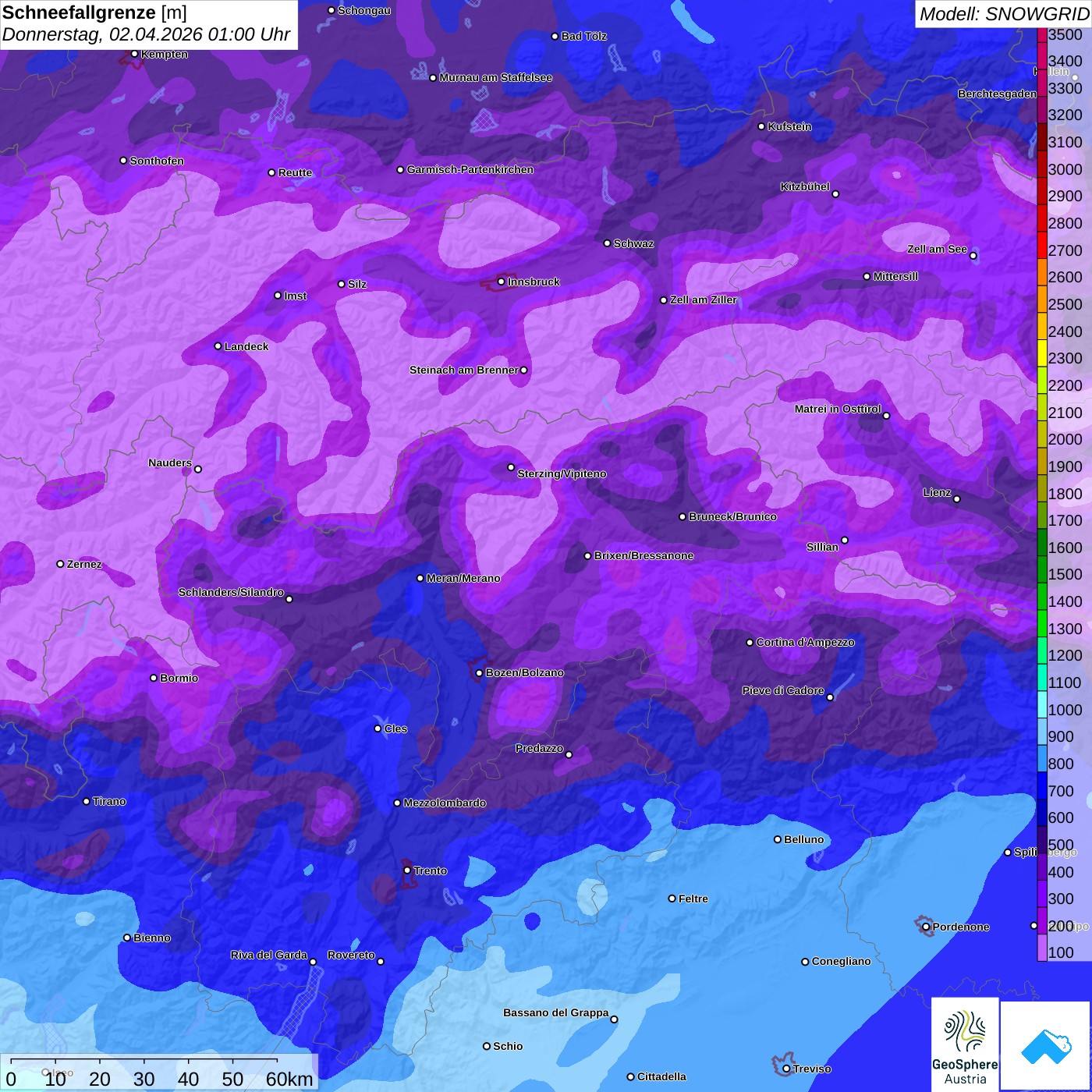This screenshot has height=1092, width=1092.
Task: Click the 'Bassano del Grappa' map label
Action: pos(556,1012)
